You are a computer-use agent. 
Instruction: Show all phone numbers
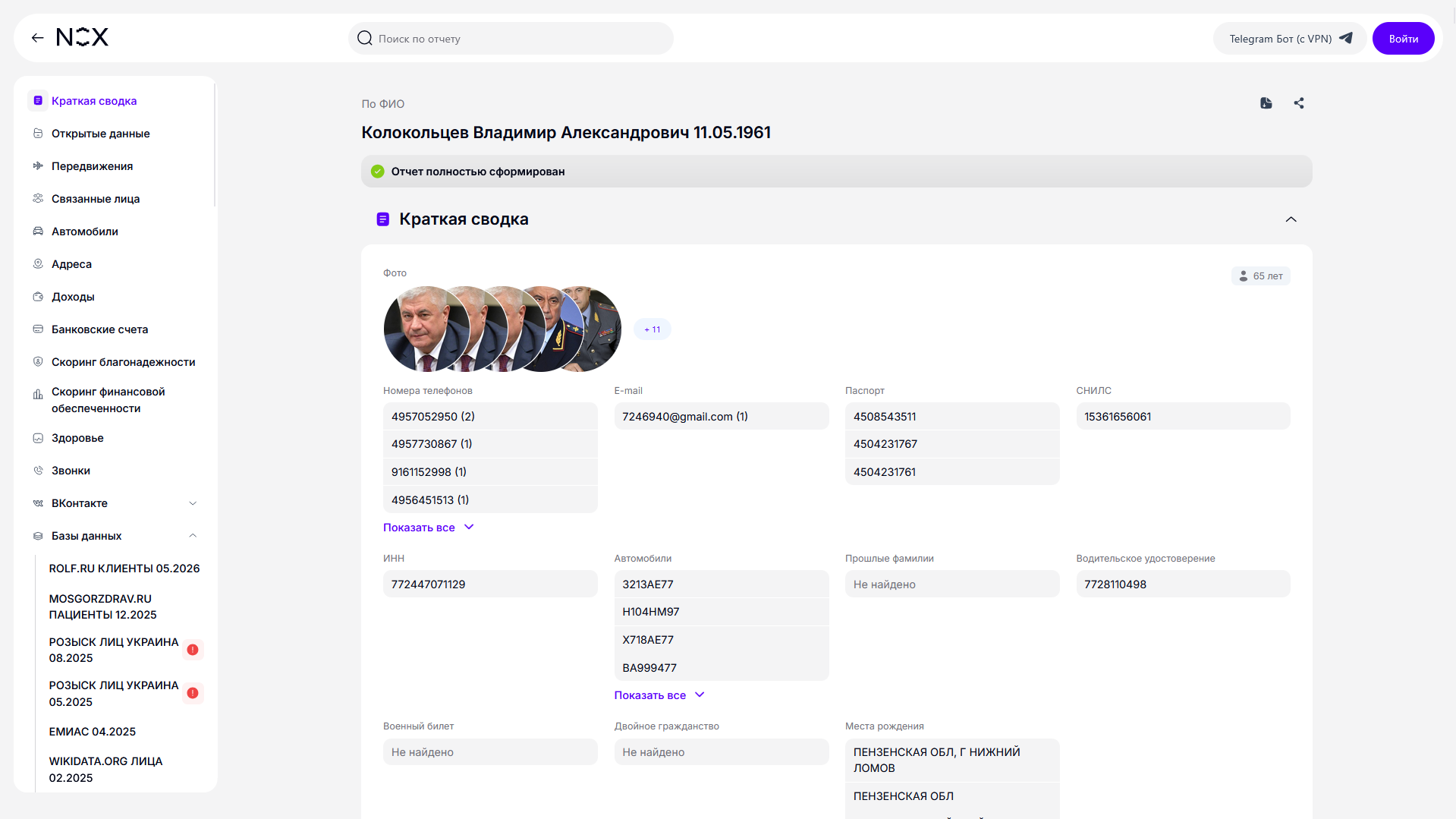coord(428,528)
